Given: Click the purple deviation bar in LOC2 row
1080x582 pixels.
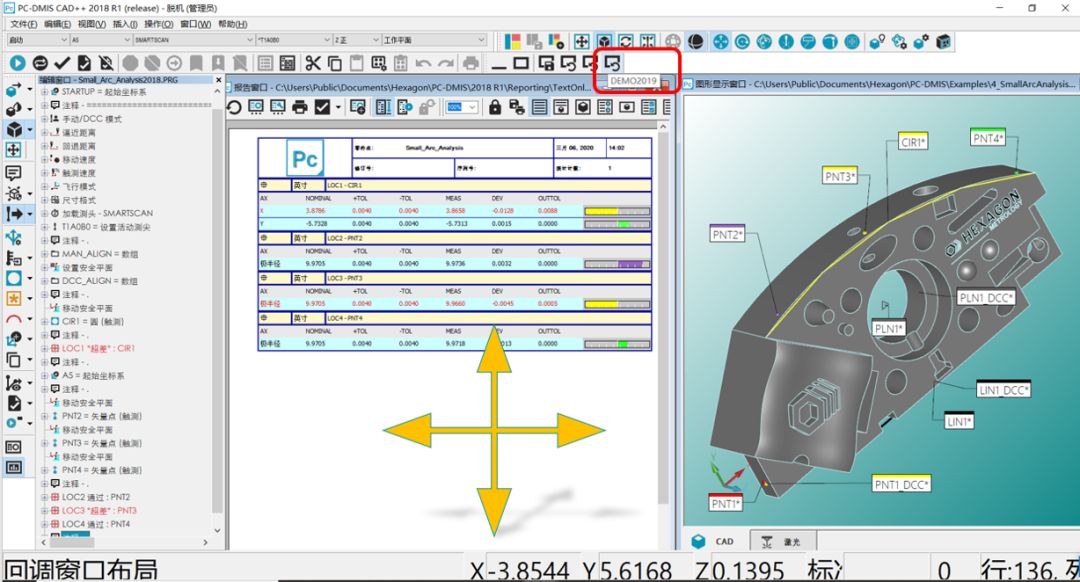Looking at the screenshot, I should 630,264.
